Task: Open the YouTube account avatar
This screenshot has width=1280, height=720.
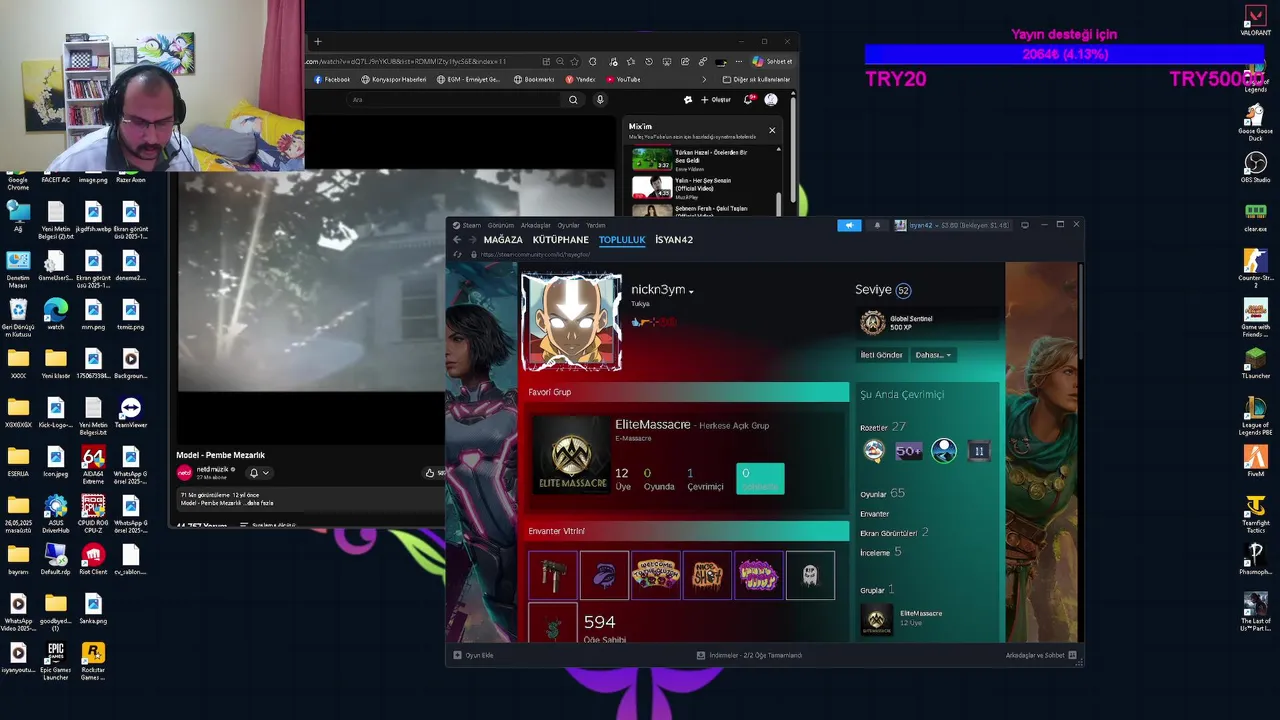Action: pos(771,100)
